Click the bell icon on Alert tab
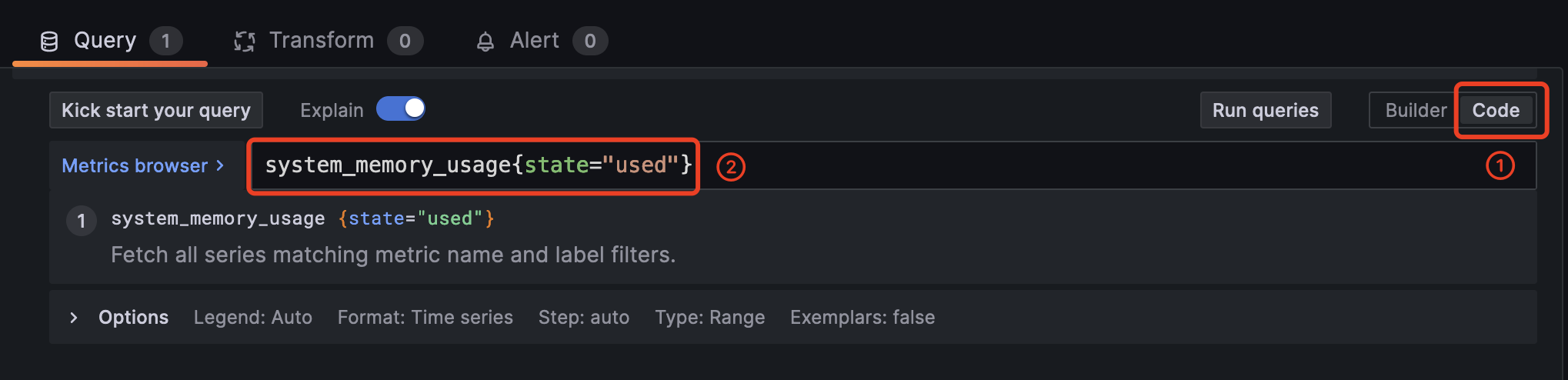Screen dimensions: 1568x380 point(485,42)
